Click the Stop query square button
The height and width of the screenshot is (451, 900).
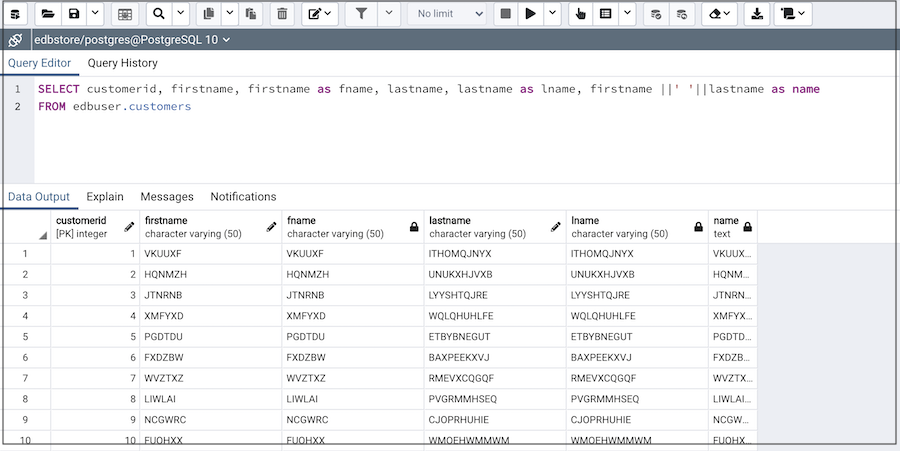click(506, 14)
